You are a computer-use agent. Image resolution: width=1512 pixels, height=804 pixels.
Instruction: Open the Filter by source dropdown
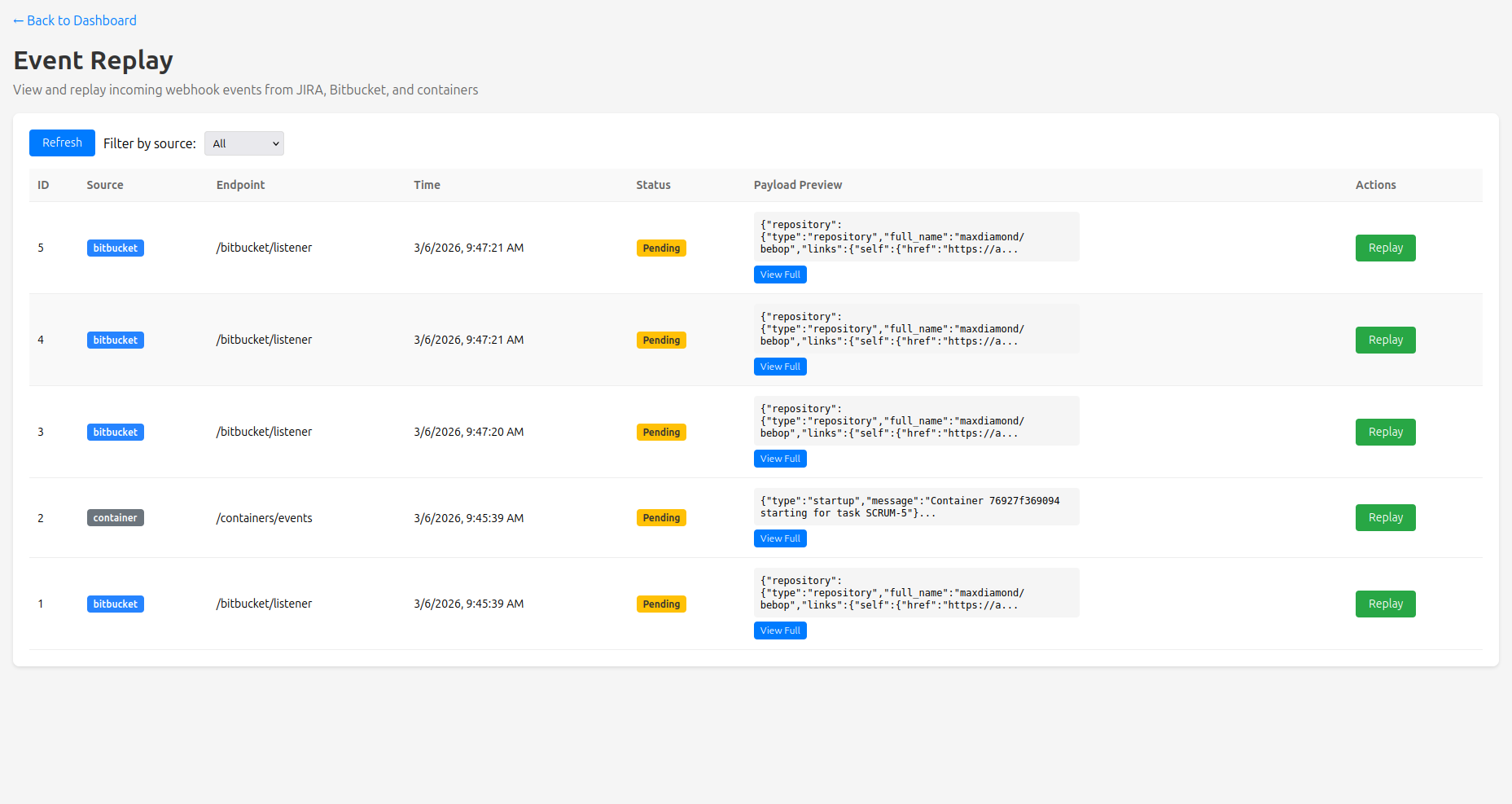point(243,143)
